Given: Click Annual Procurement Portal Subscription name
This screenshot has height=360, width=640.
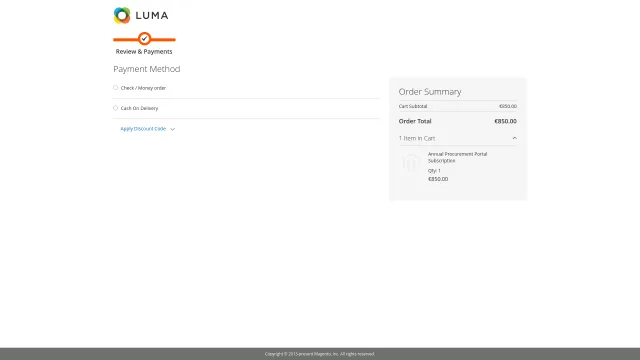Looking at the screenshot, I should [457, 157].
